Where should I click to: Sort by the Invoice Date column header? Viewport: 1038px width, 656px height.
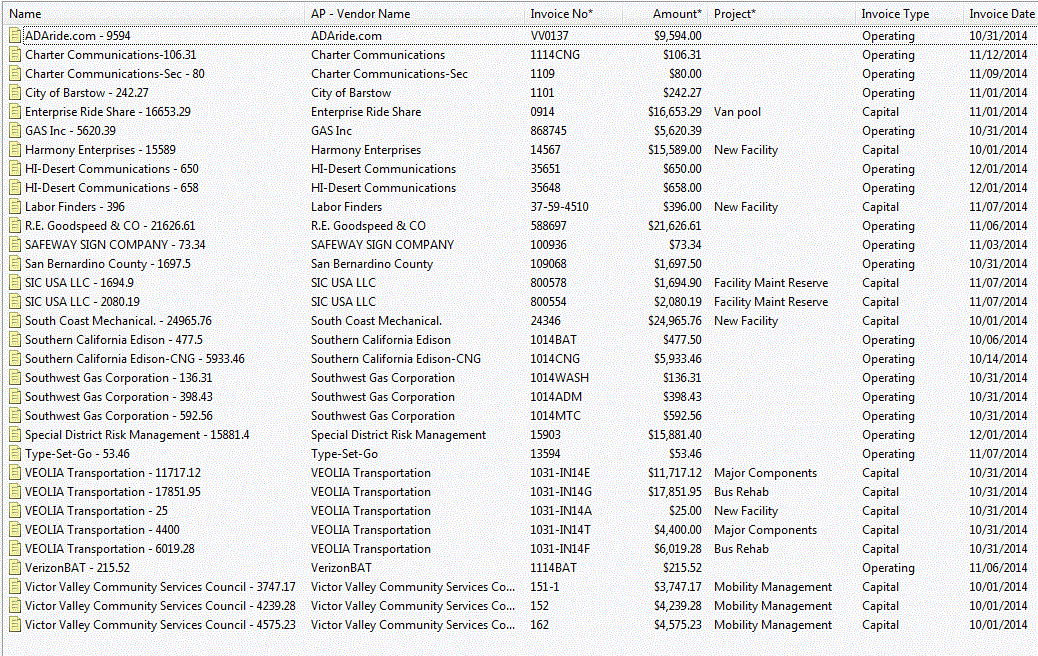[x=1002, y=14]
